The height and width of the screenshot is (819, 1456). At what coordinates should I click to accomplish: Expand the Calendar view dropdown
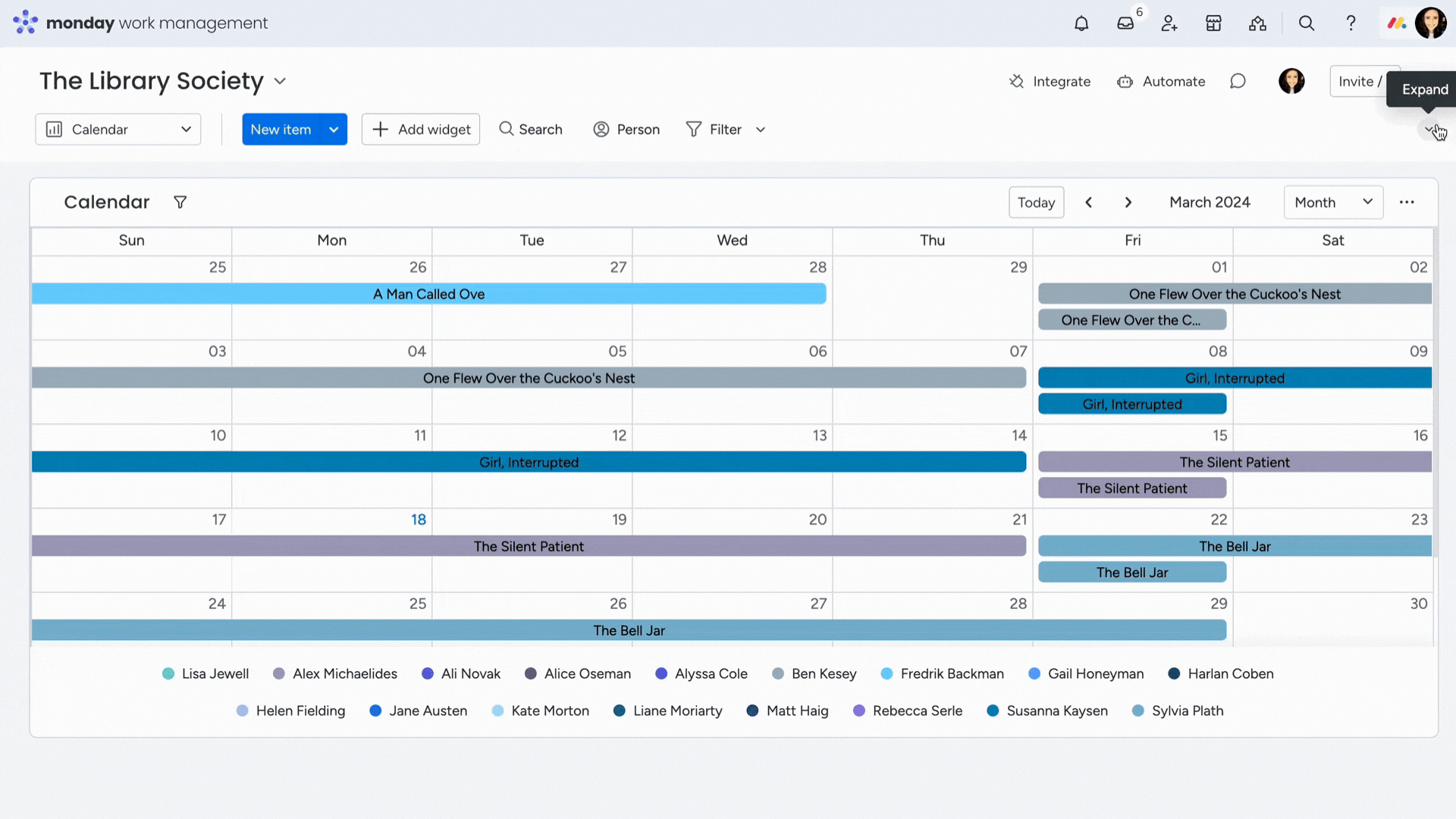[x=186, y=129]
